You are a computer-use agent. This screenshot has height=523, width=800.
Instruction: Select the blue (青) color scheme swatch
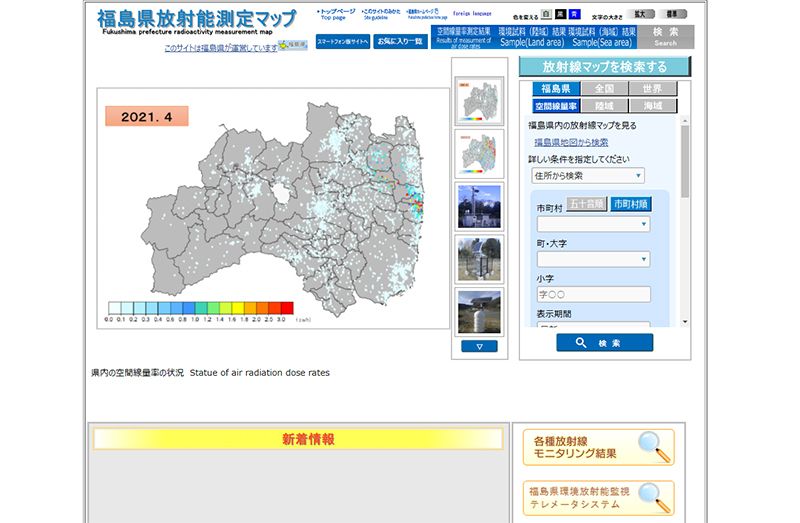click(574, 14)
